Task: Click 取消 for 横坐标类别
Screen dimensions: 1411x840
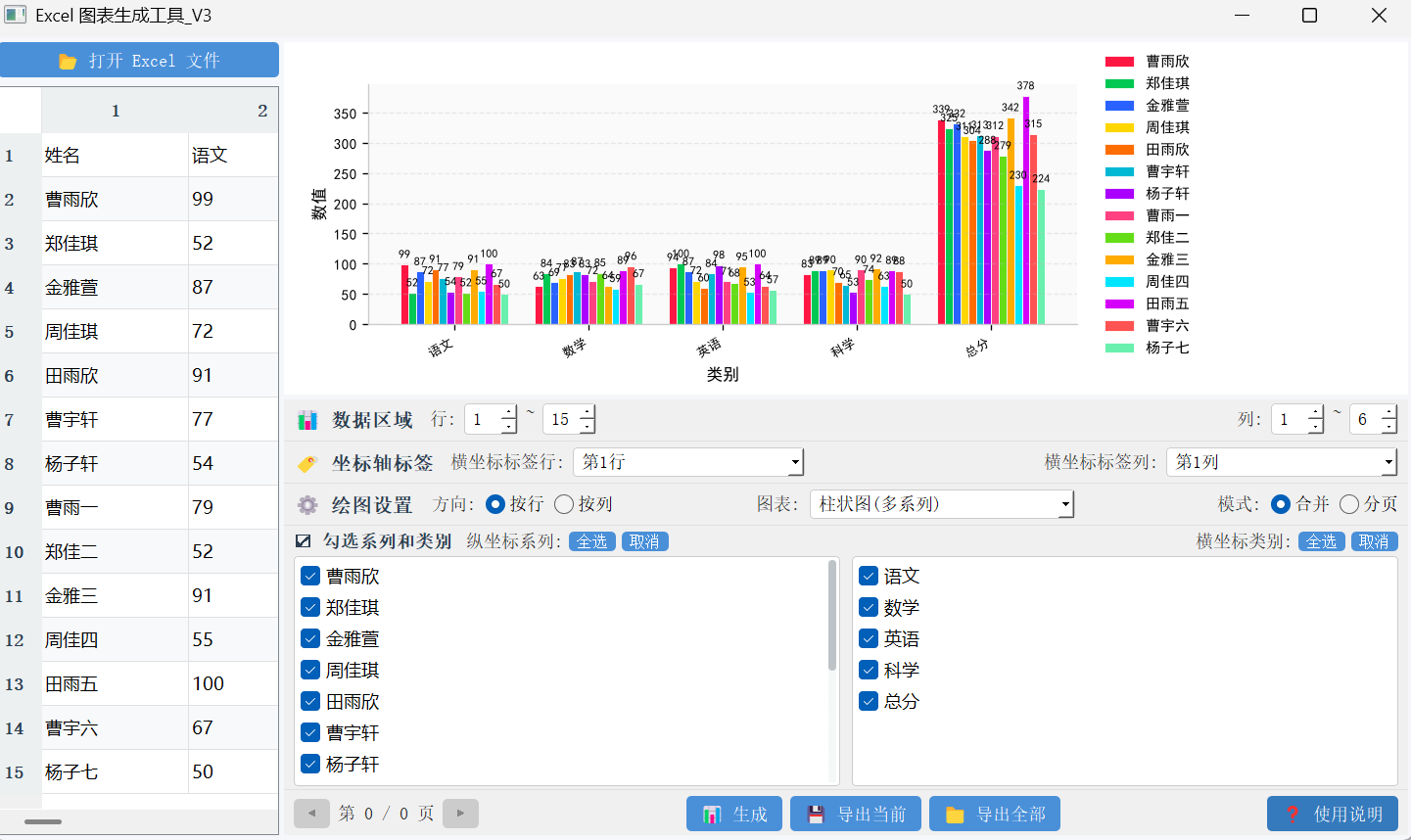Action: (1375, 541)
